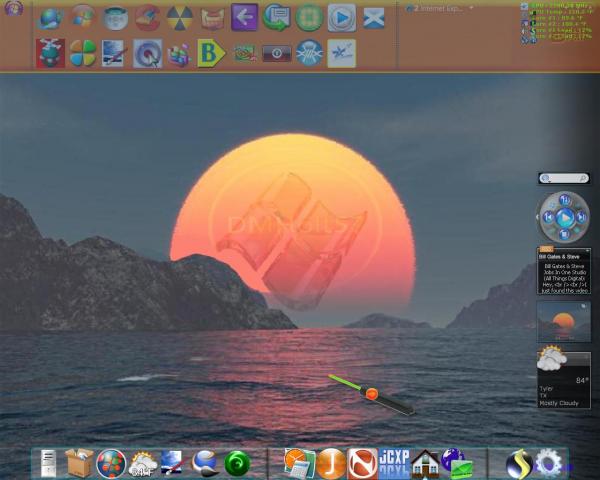Open the globe Internet browser icon
This screenshot has height=480, width=600.
click(50, 18)
